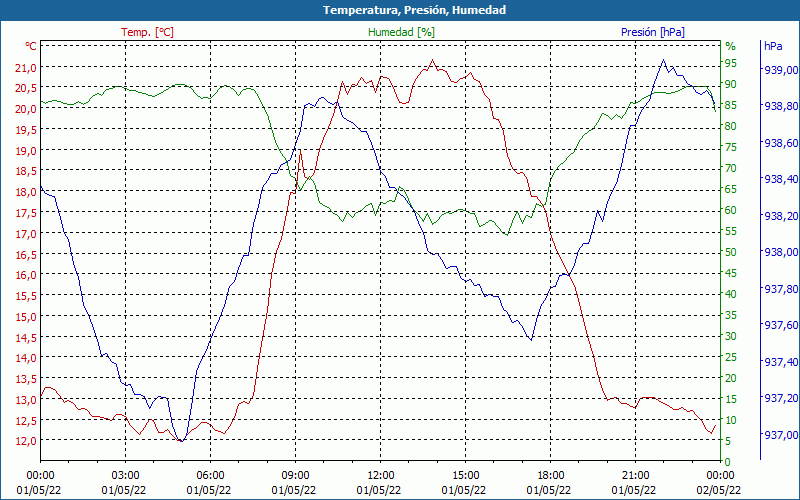Click the '19,0' temperature axis value

(x=26, y=151)
